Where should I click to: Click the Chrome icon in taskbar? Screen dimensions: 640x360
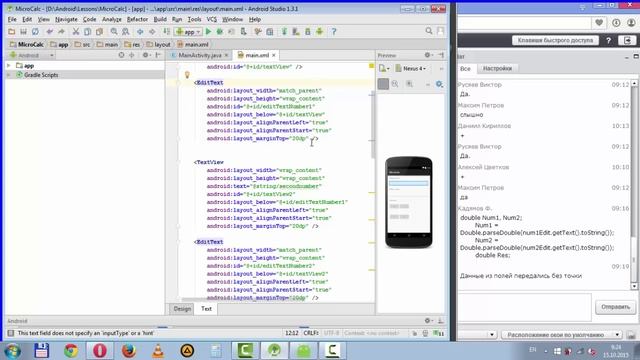point(71,350)
